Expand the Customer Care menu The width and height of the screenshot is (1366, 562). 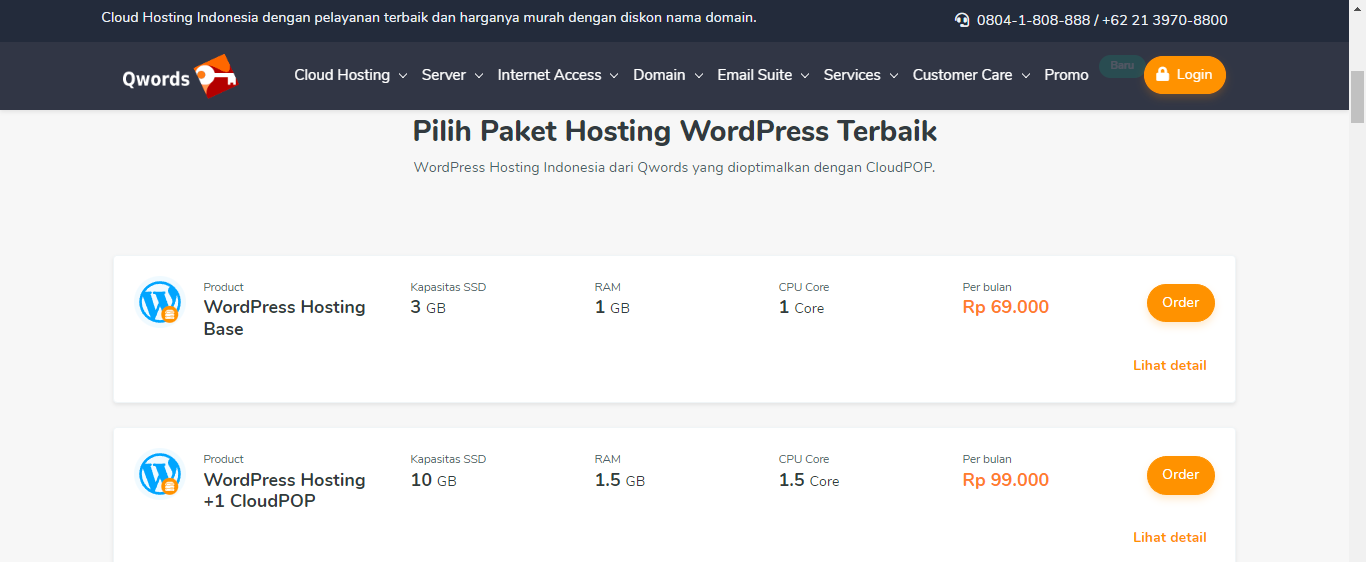point(970,75)
